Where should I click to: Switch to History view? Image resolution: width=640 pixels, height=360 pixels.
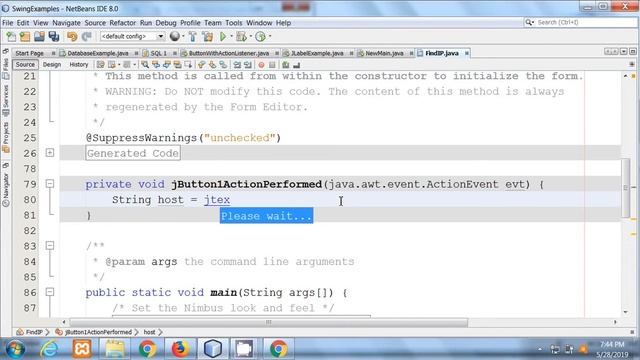coord(79,64)
